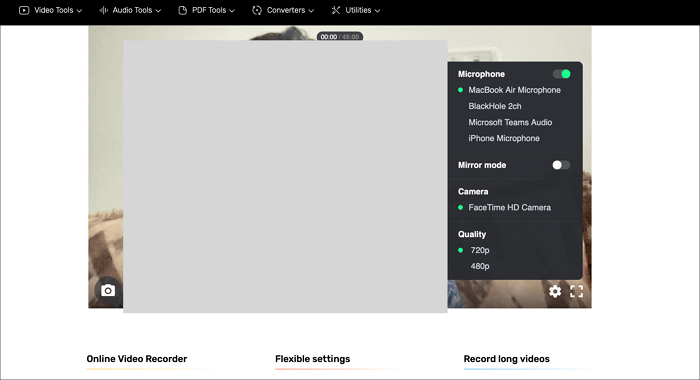Turn off the Microphone switch
700x380 pixels.
point(561,74)
